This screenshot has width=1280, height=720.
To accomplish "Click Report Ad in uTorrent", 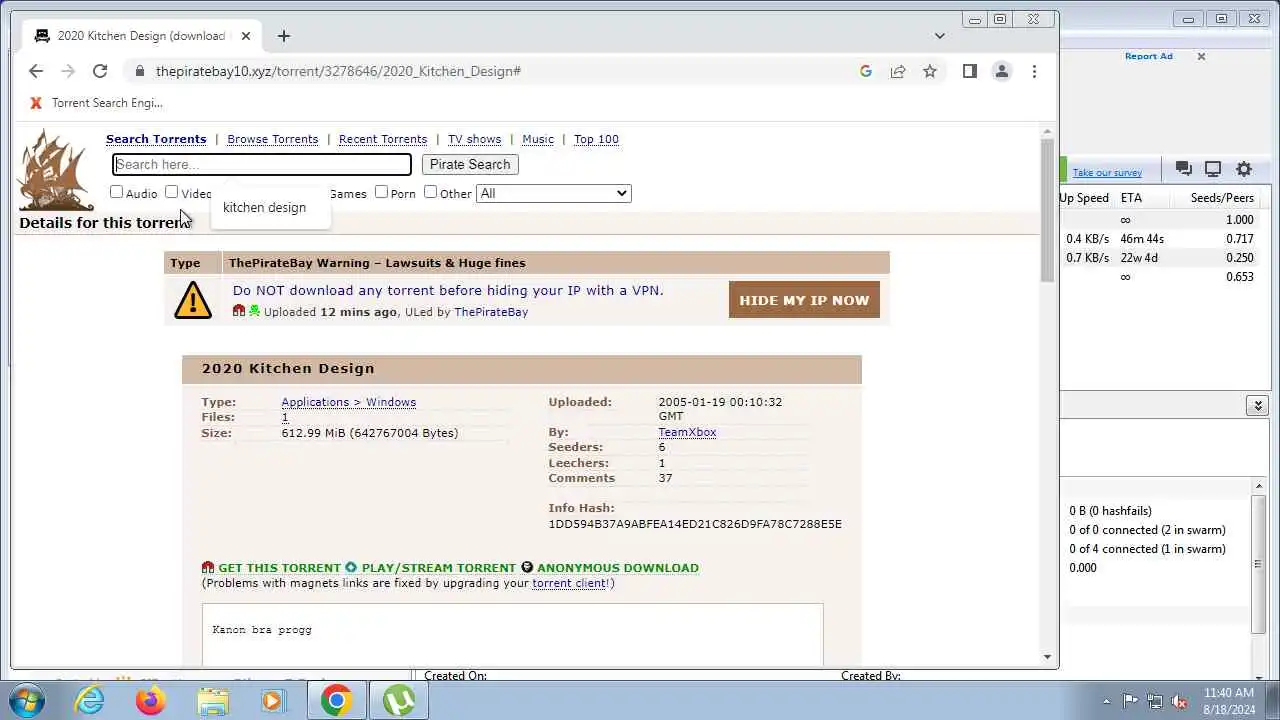I will click(1148, 56).
